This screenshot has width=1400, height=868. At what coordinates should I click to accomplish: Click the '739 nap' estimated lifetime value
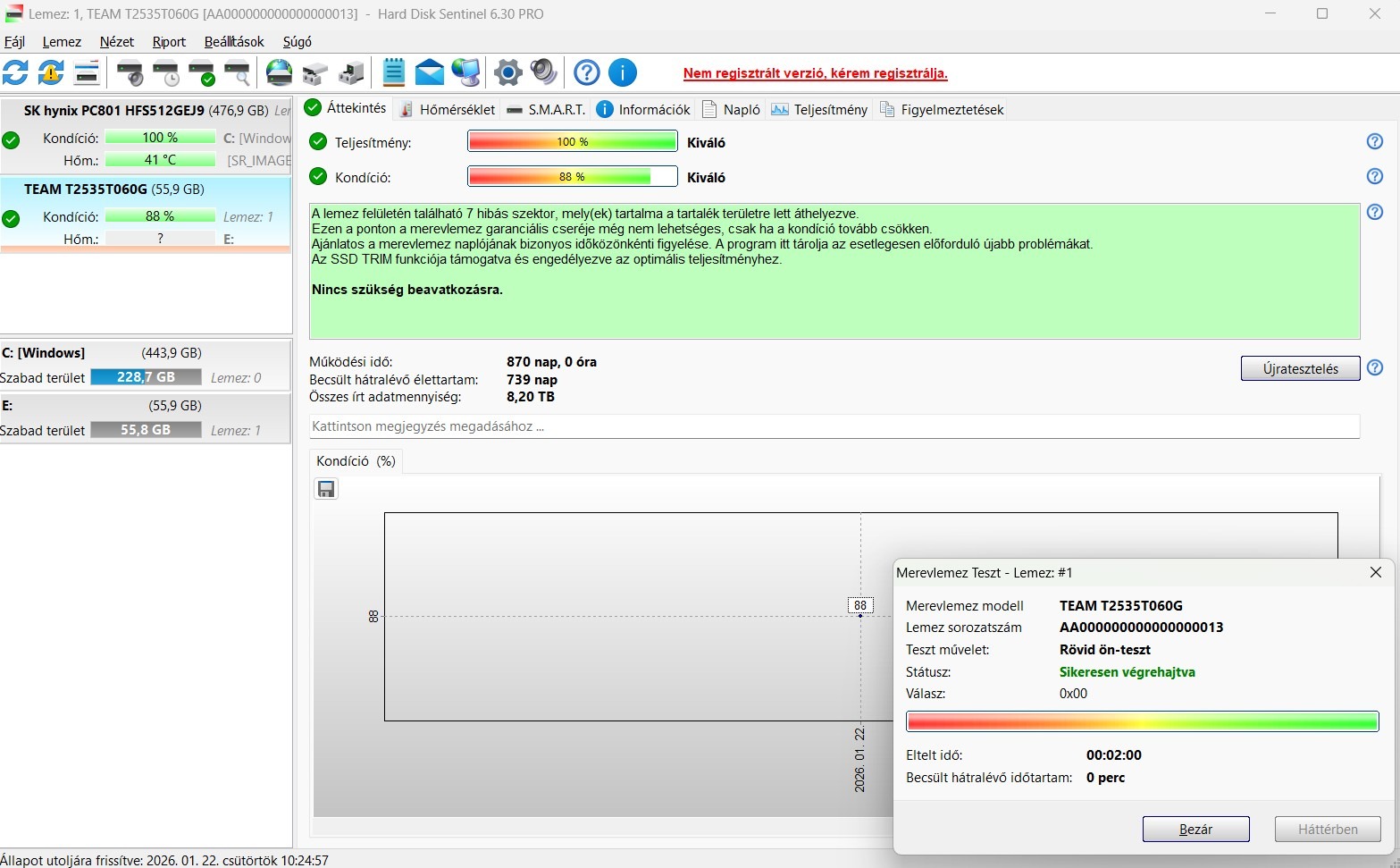click(x=532, y=380)
